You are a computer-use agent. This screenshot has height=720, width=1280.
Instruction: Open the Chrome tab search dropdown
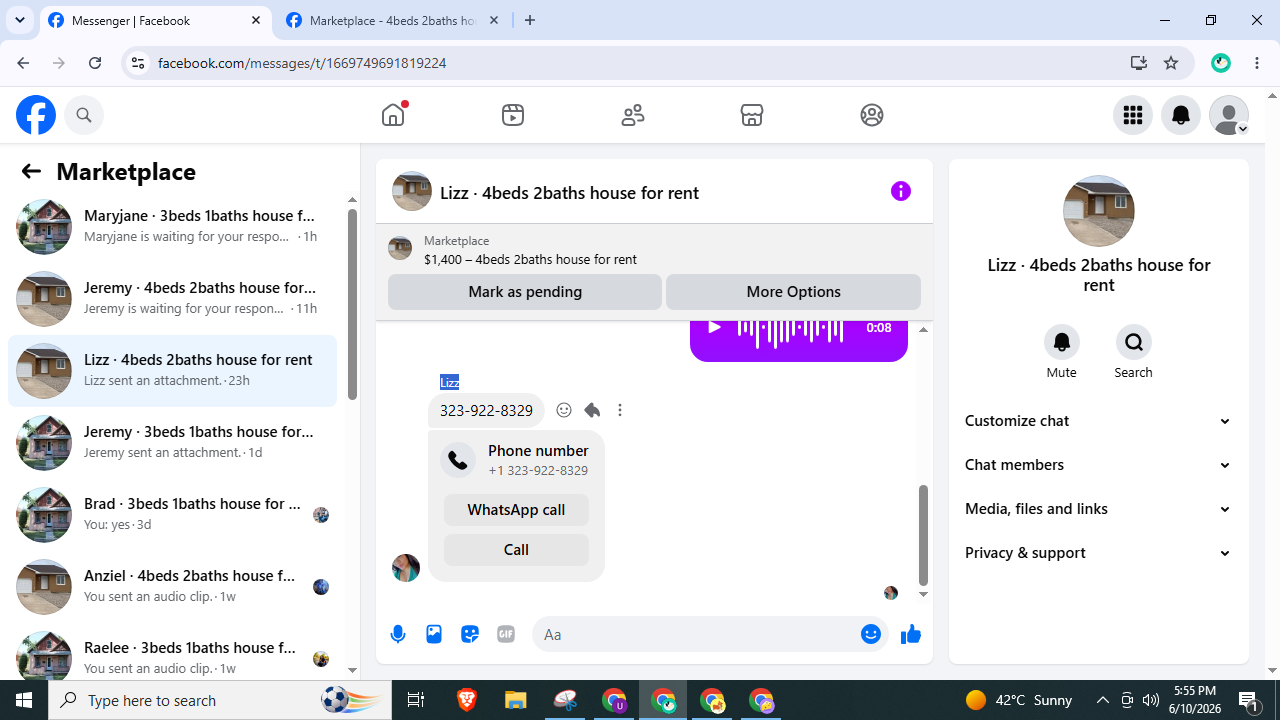[x=19, y=20]
